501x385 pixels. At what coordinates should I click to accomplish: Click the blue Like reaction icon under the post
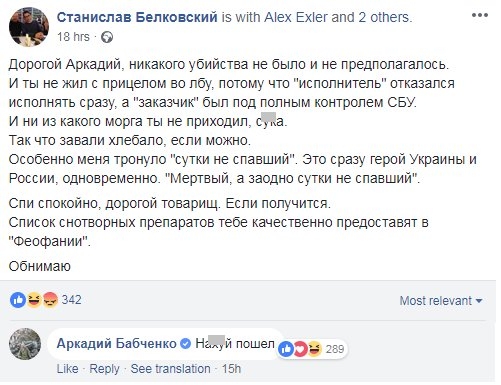(18, 300)
